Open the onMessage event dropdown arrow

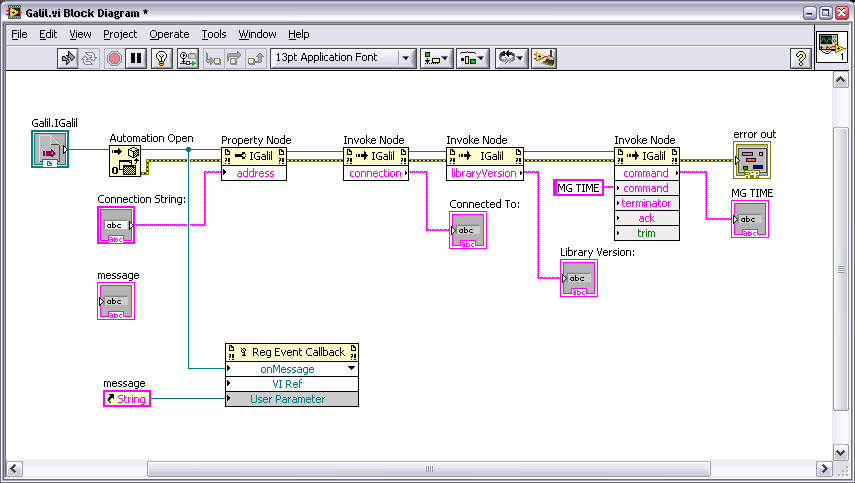click(x=352, y=369)
